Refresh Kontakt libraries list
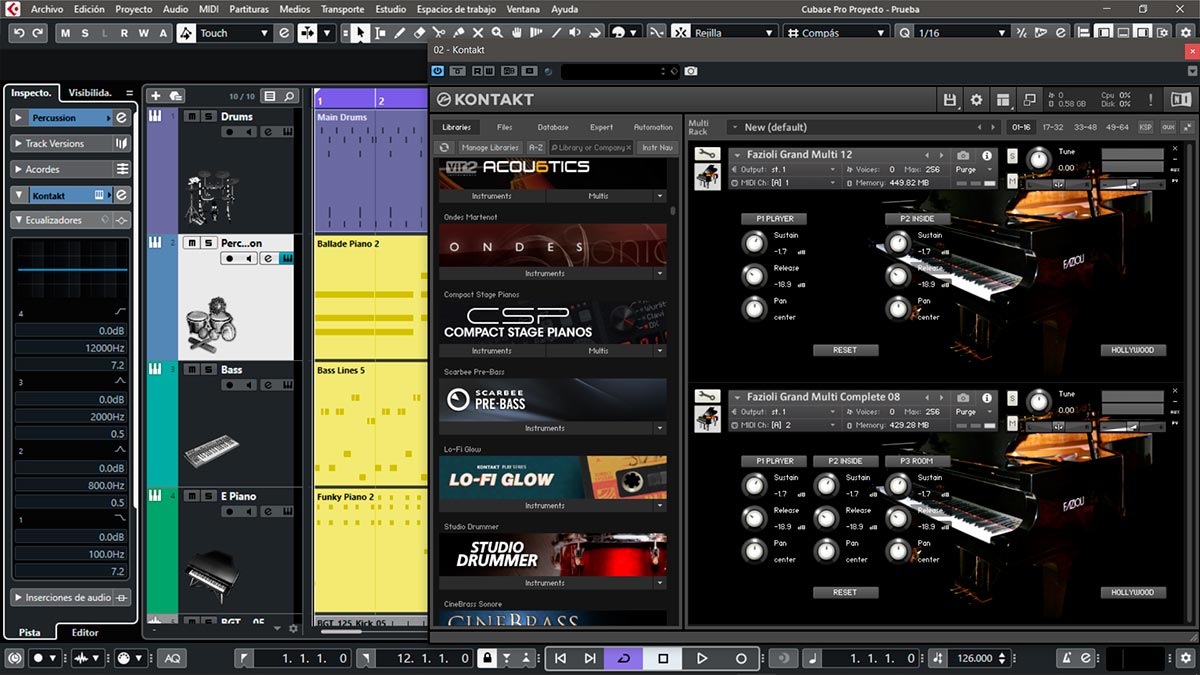 pos(445,147)
